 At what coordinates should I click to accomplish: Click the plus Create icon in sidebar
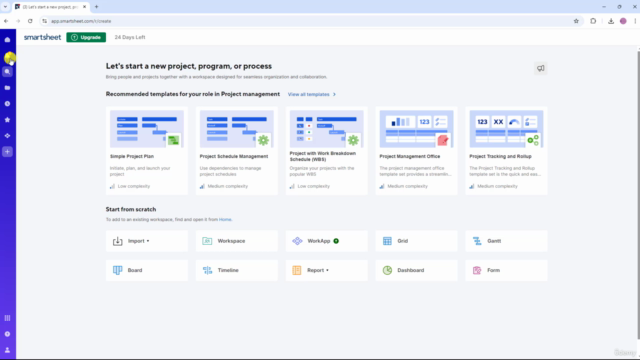pyautogui.click(x=7, y=152)
